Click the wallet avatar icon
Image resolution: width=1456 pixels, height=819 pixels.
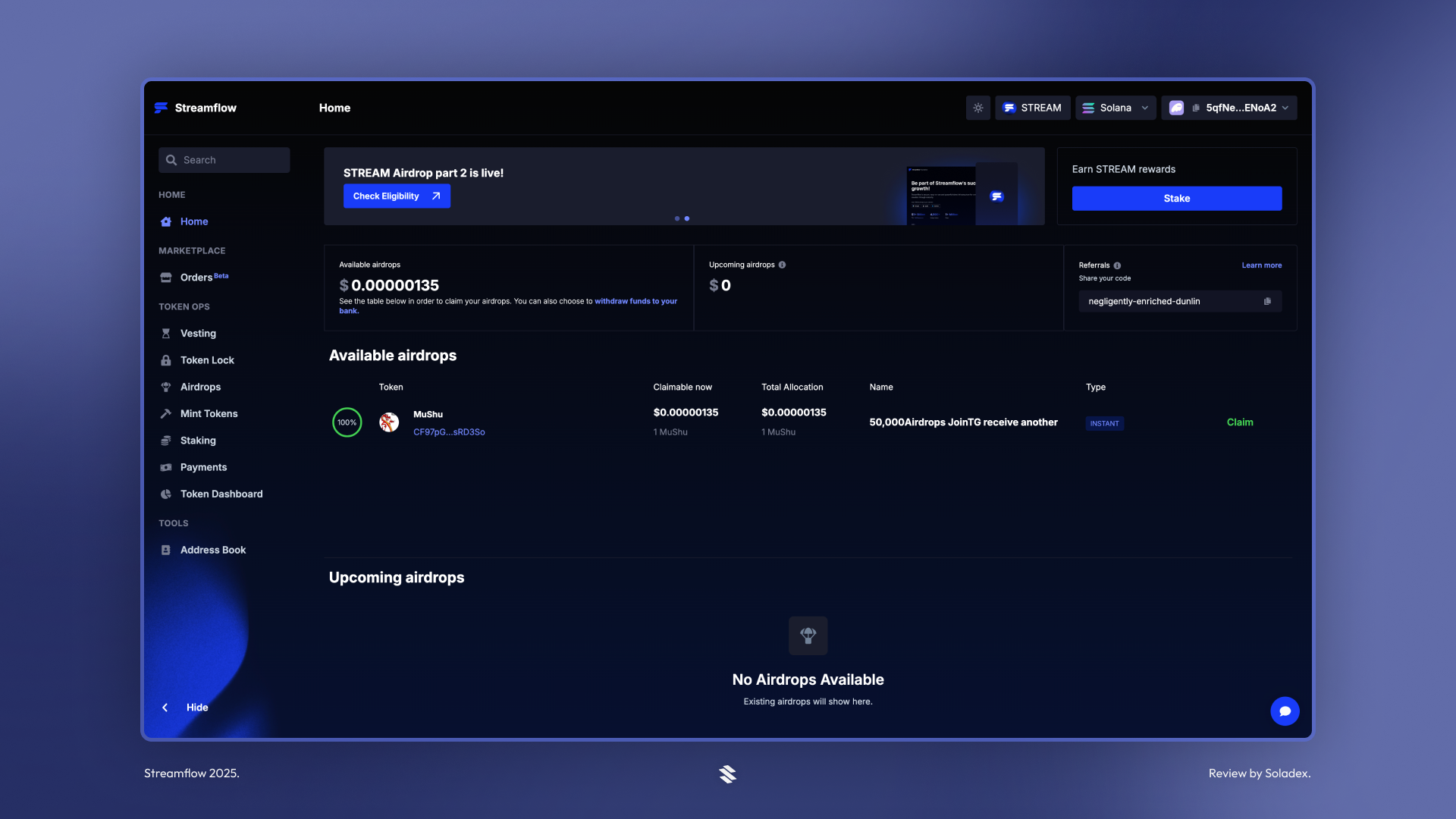click(1176, 108)
